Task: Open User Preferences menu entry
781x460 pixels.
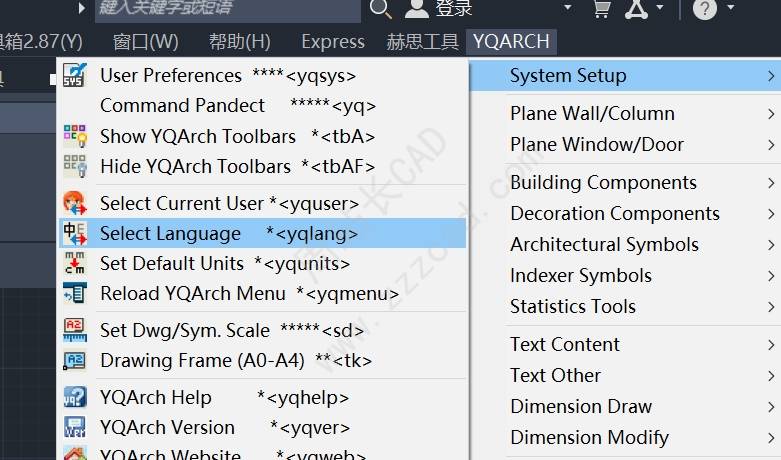Action: click(262, 76)
